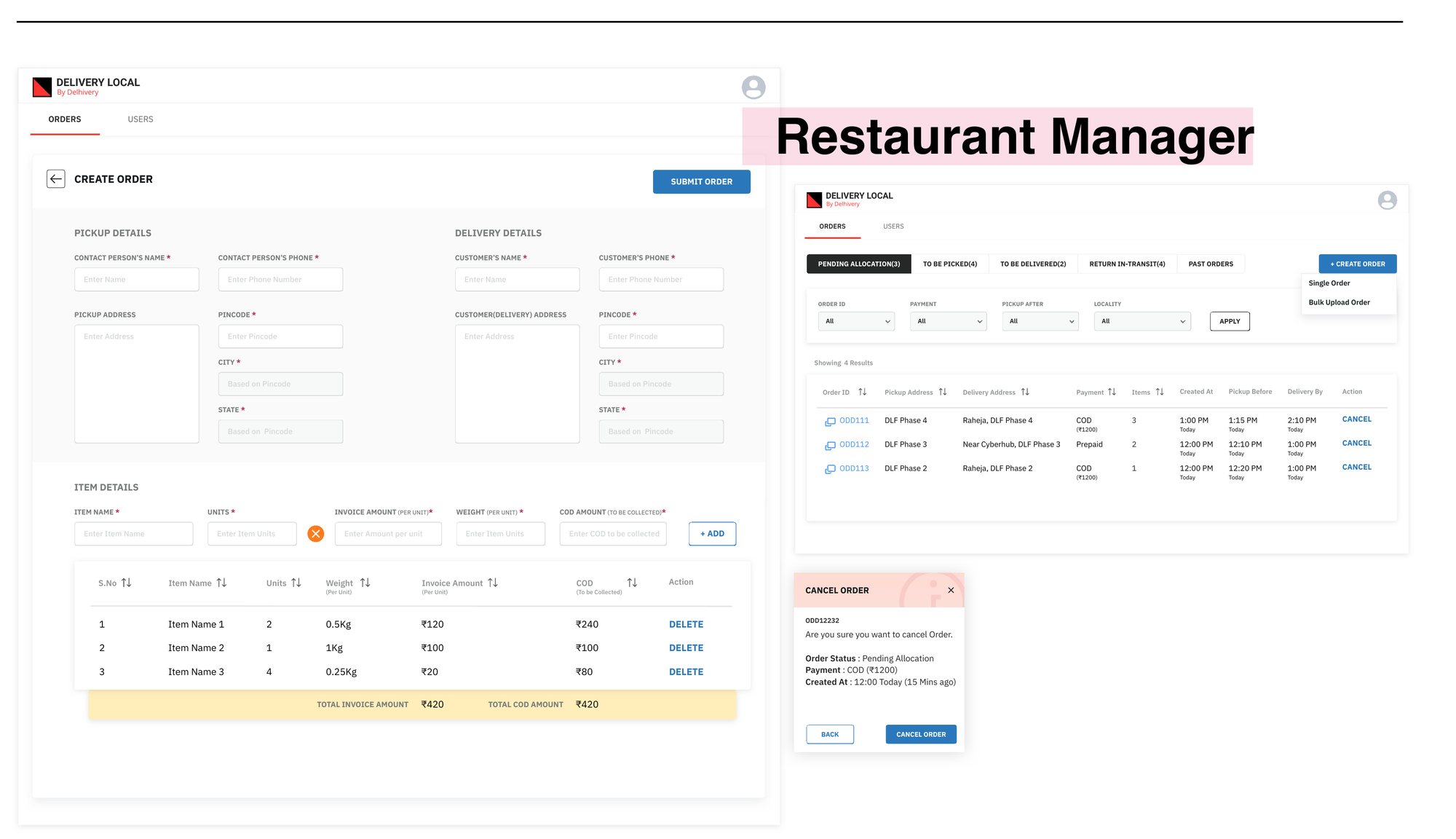Cancel order ODD112

pyautogui.click(x=1356, y=444)
